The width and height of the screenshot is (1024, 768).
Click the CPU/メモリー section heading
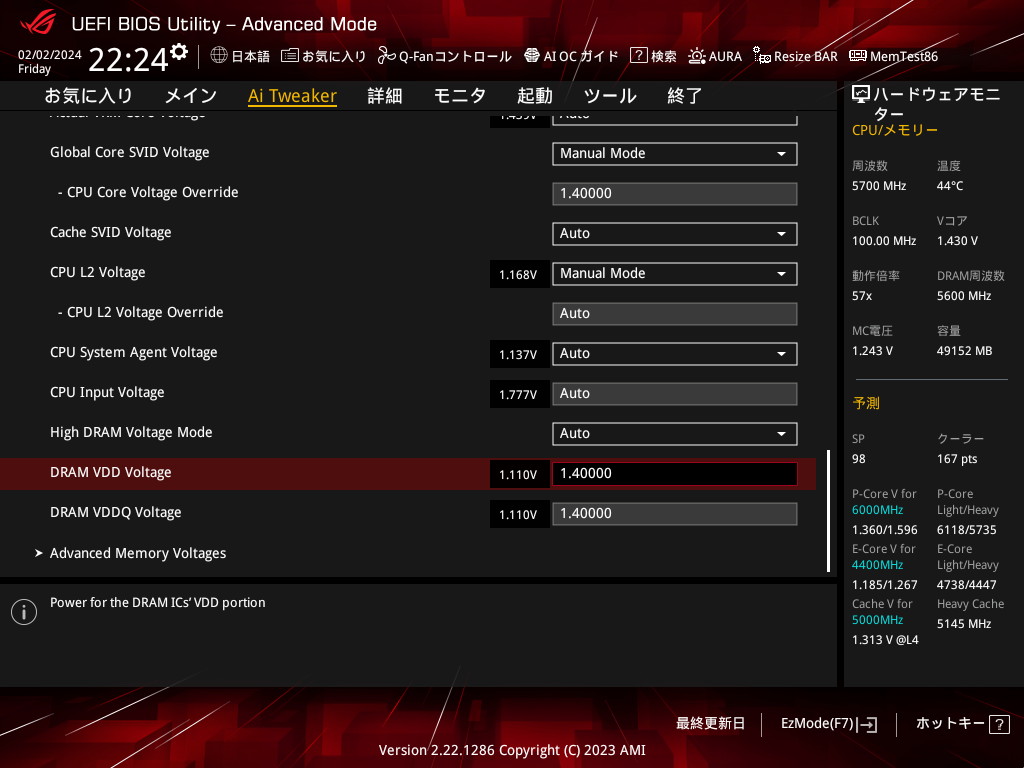[x=895, y=130]
